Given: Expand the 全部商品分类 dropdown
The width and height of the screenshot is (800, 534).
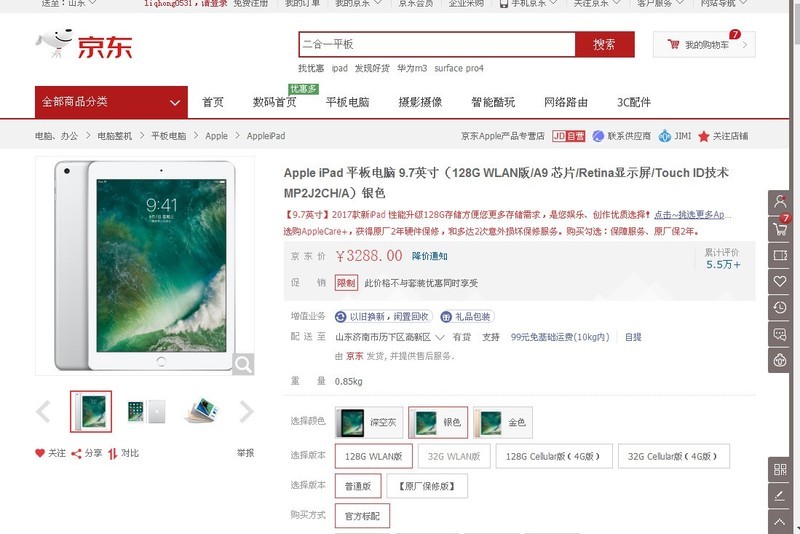Looking at the screenshot, I should coord(111,102).
